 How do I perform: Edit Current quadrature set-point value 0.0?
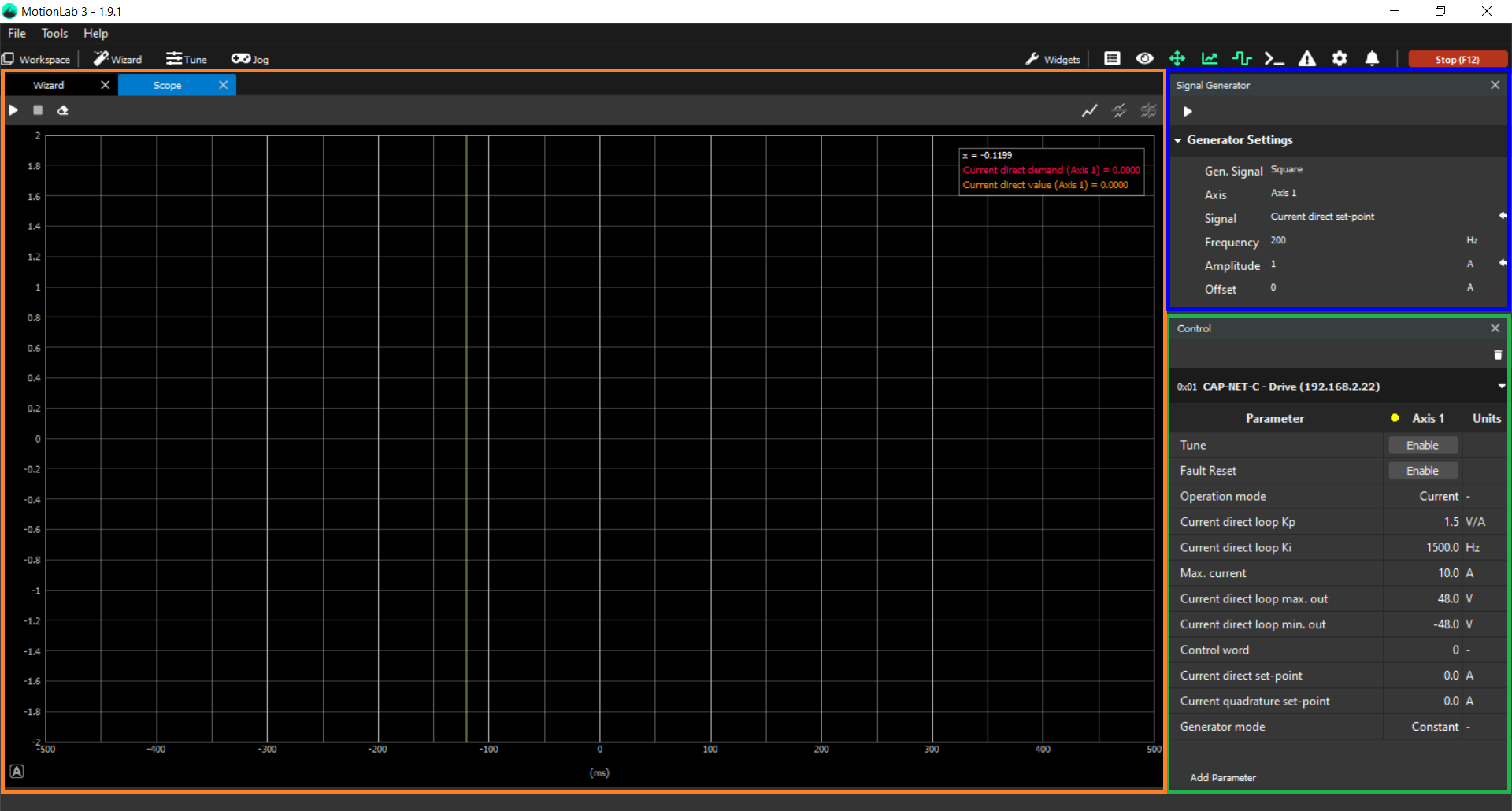[x=1422, y=702]
